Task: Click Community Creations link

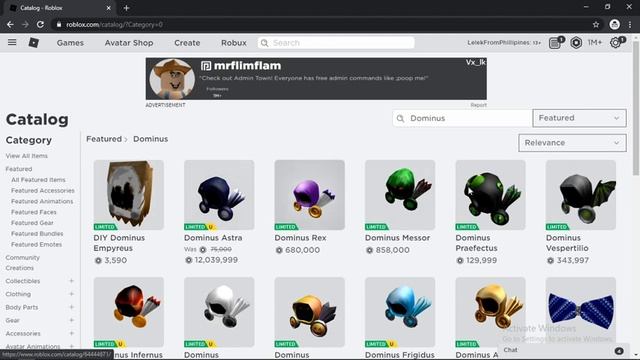Action: click(22, 263)
